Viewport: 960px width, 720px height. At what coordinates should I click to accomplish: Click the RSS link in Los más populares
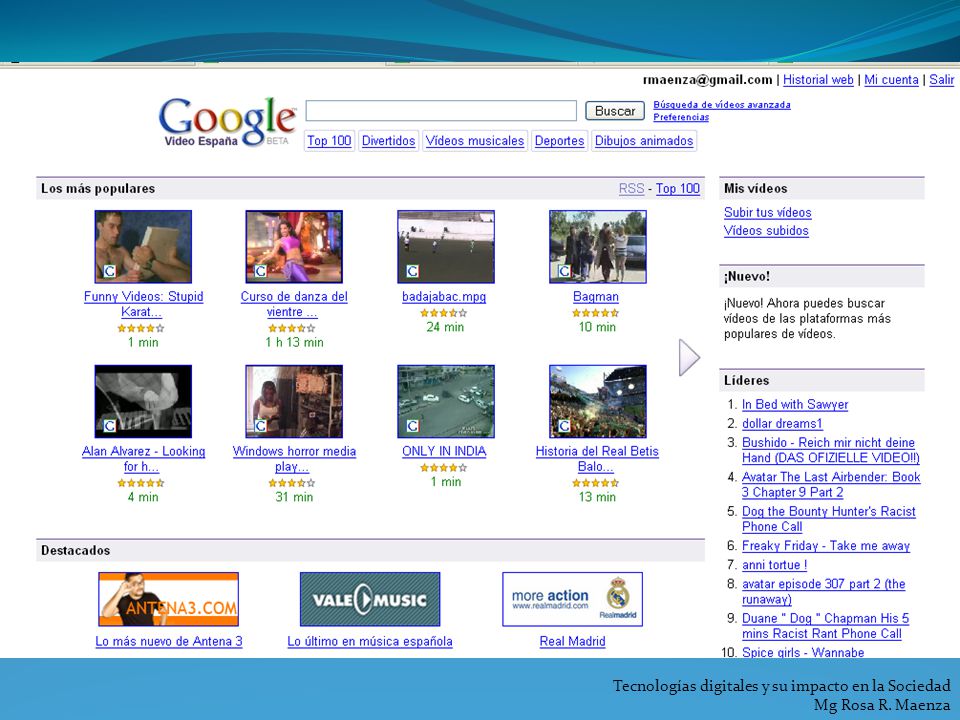[x=631, y=189]
